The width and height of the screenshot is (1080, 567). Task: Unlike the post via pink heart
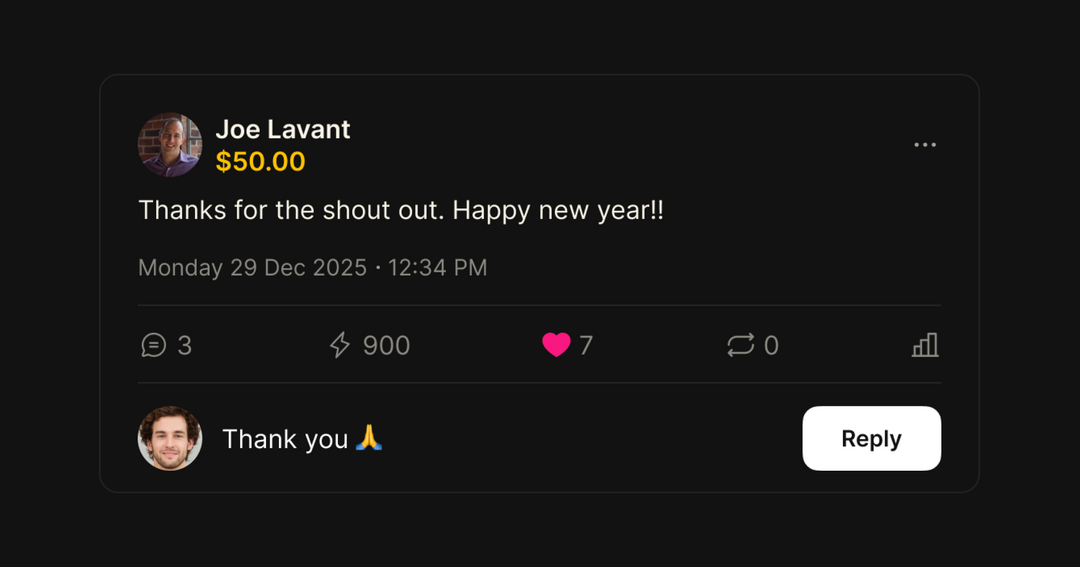point(556,345)
